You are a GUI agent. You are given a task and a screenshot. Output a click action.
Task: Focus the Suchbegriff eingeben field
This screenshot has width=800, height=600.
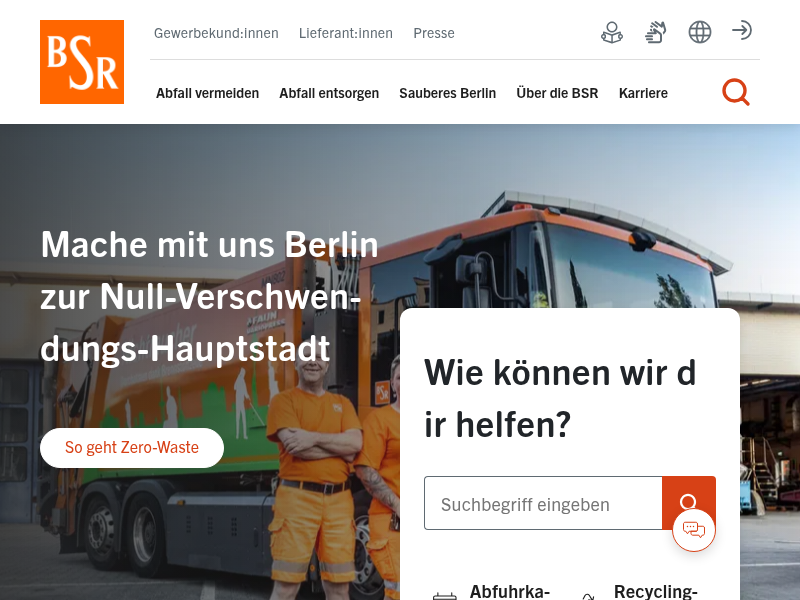pos(543,503)
